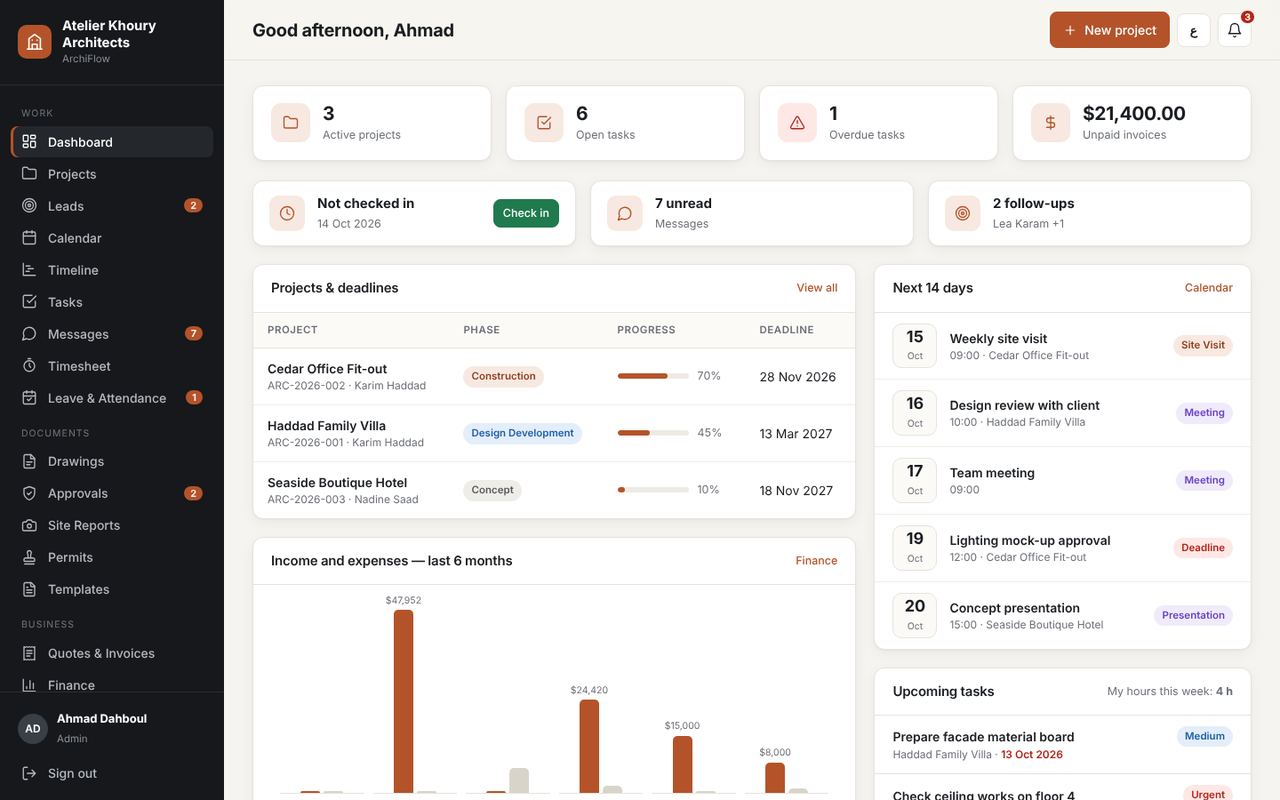Click the Site Reports icon in sidebar
This screenshot has width=1280, height=800.
pos(29,525)
